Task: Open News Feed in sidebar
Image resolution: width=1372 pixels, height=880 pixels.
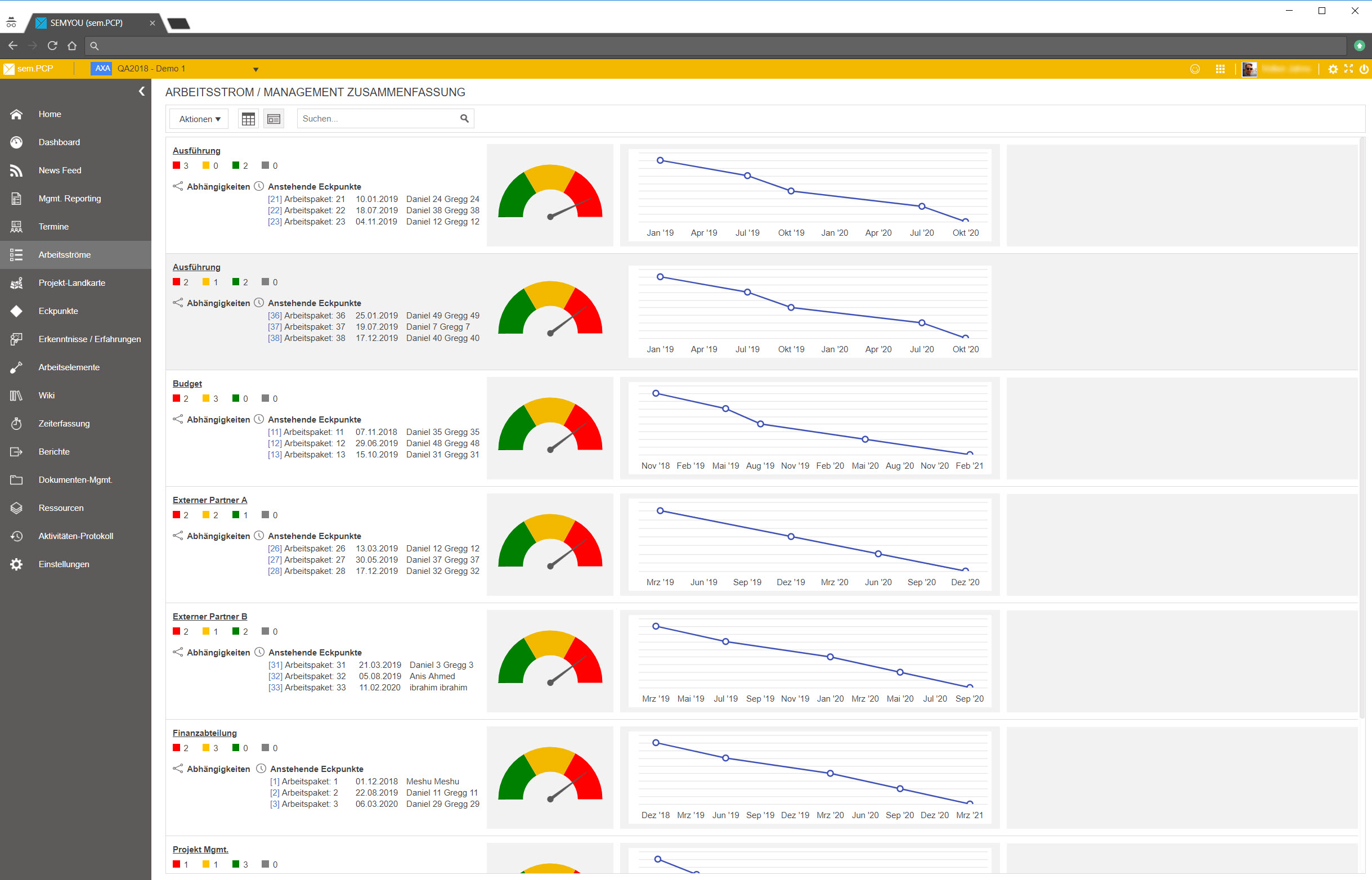Action: click(x=75, y=170)
